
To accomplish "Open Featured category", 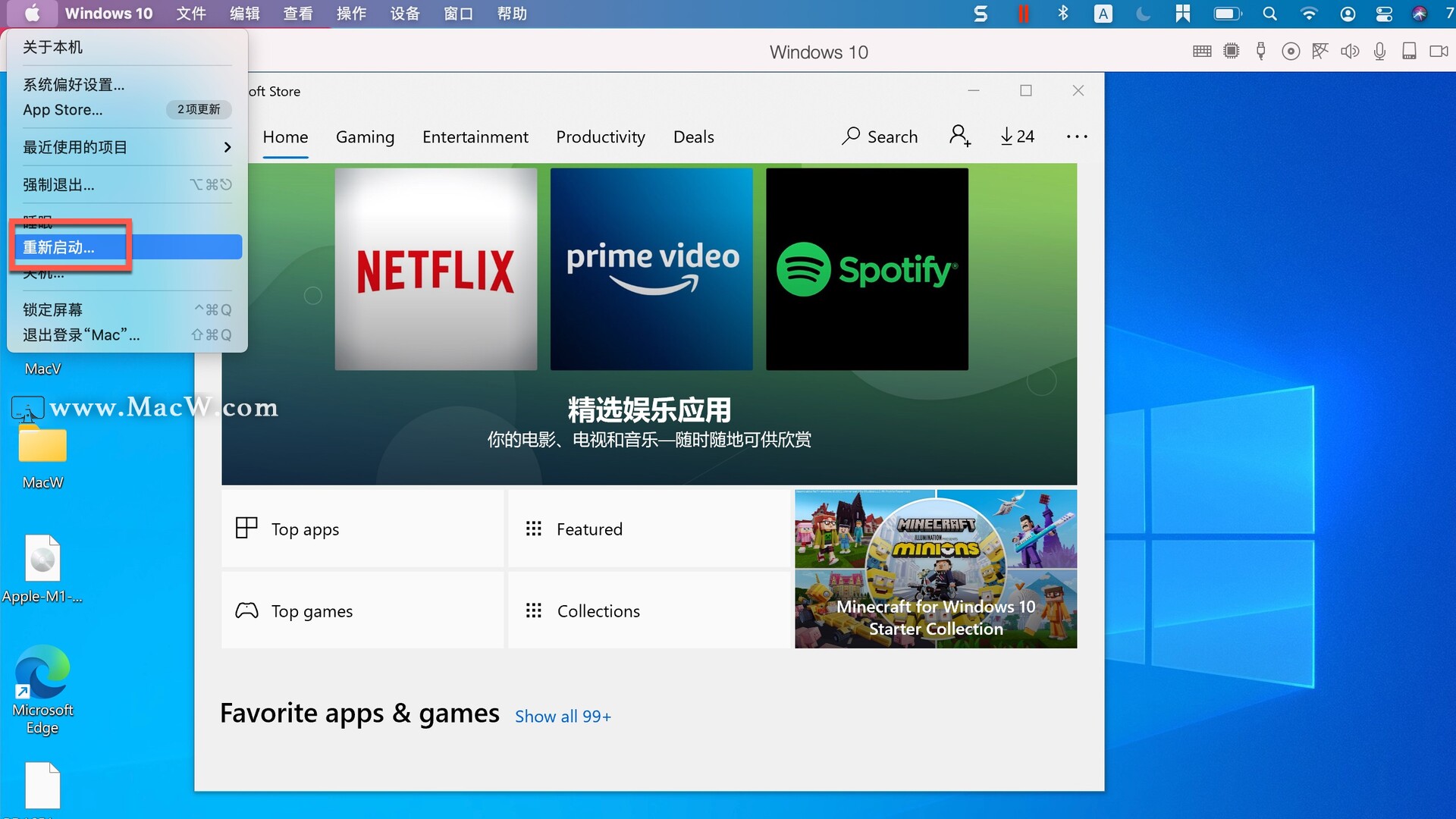I will pos(649,529).
